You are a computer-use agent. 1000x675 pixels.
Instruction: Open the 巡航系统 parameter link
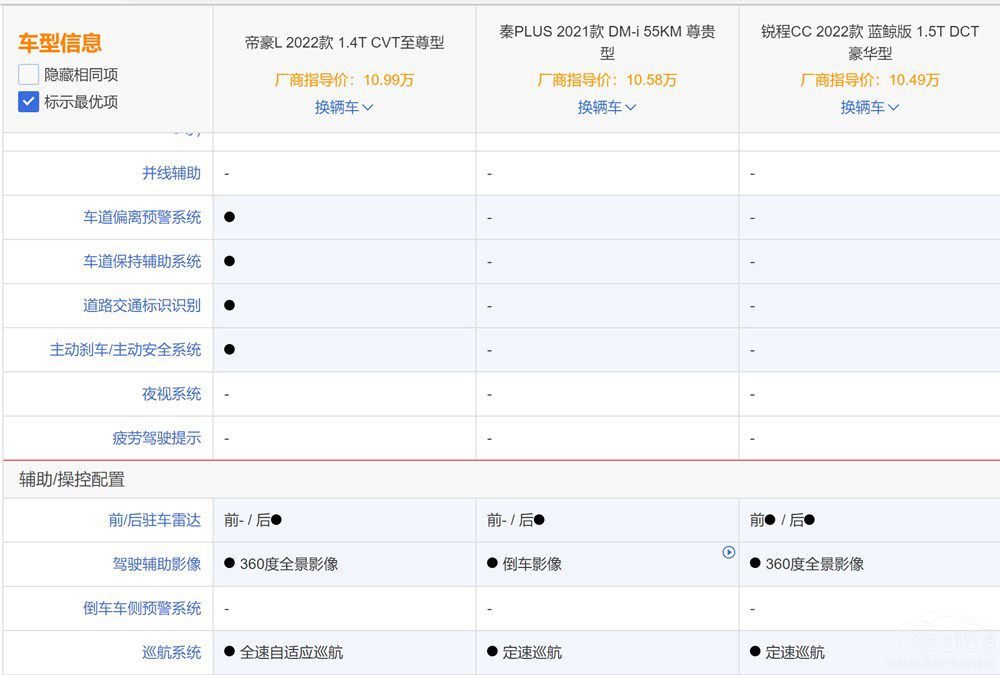point(171,652)
